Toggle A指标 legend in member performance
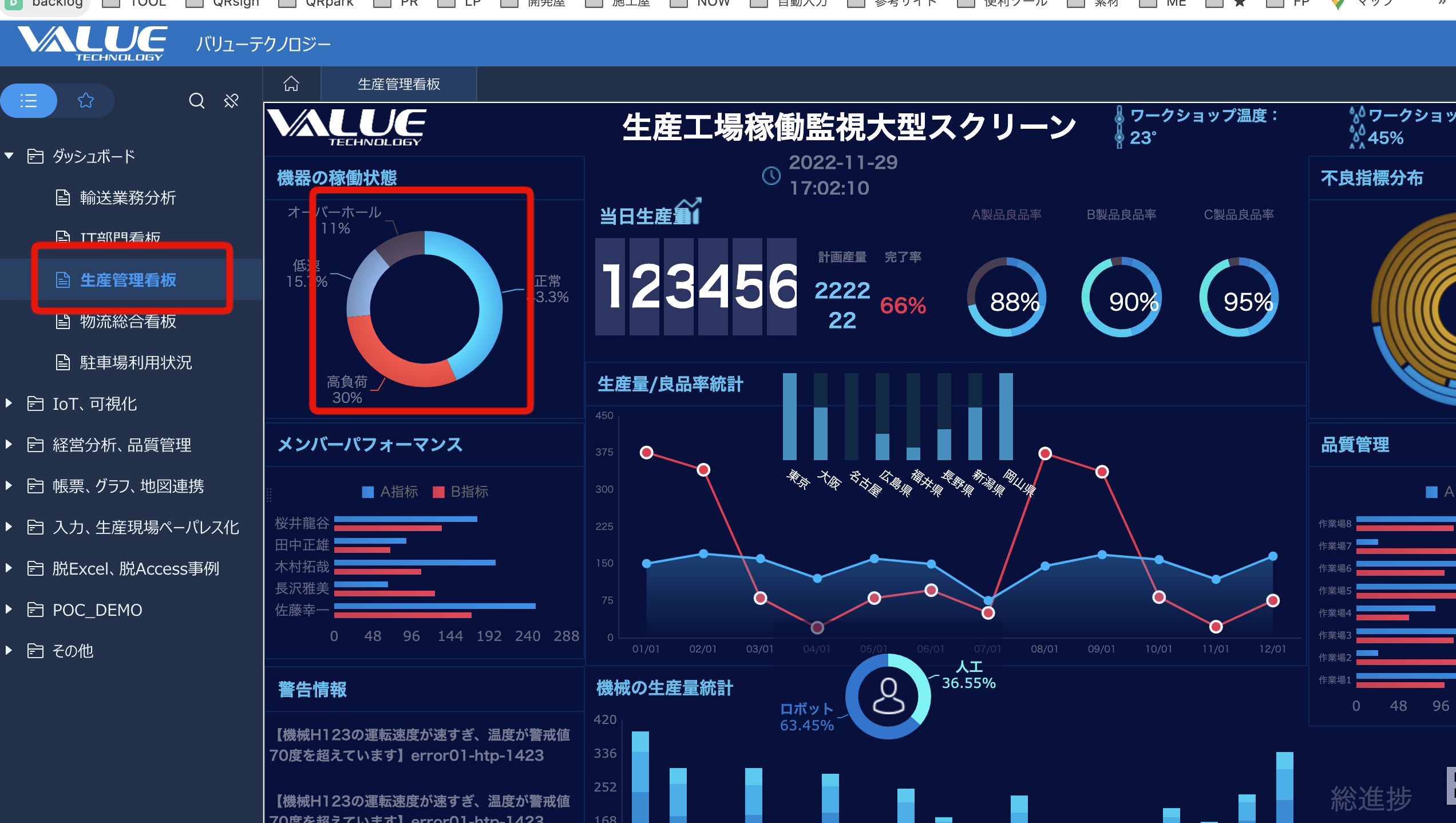Image resolution: width=1456 pixels, height=823 pixels. coord(390,492)
